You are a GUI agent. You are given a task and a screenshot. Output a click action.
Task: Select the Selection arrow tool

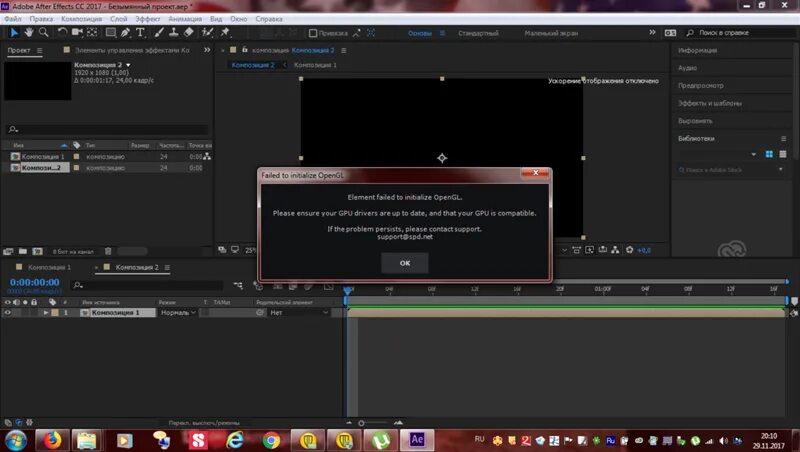14,33
